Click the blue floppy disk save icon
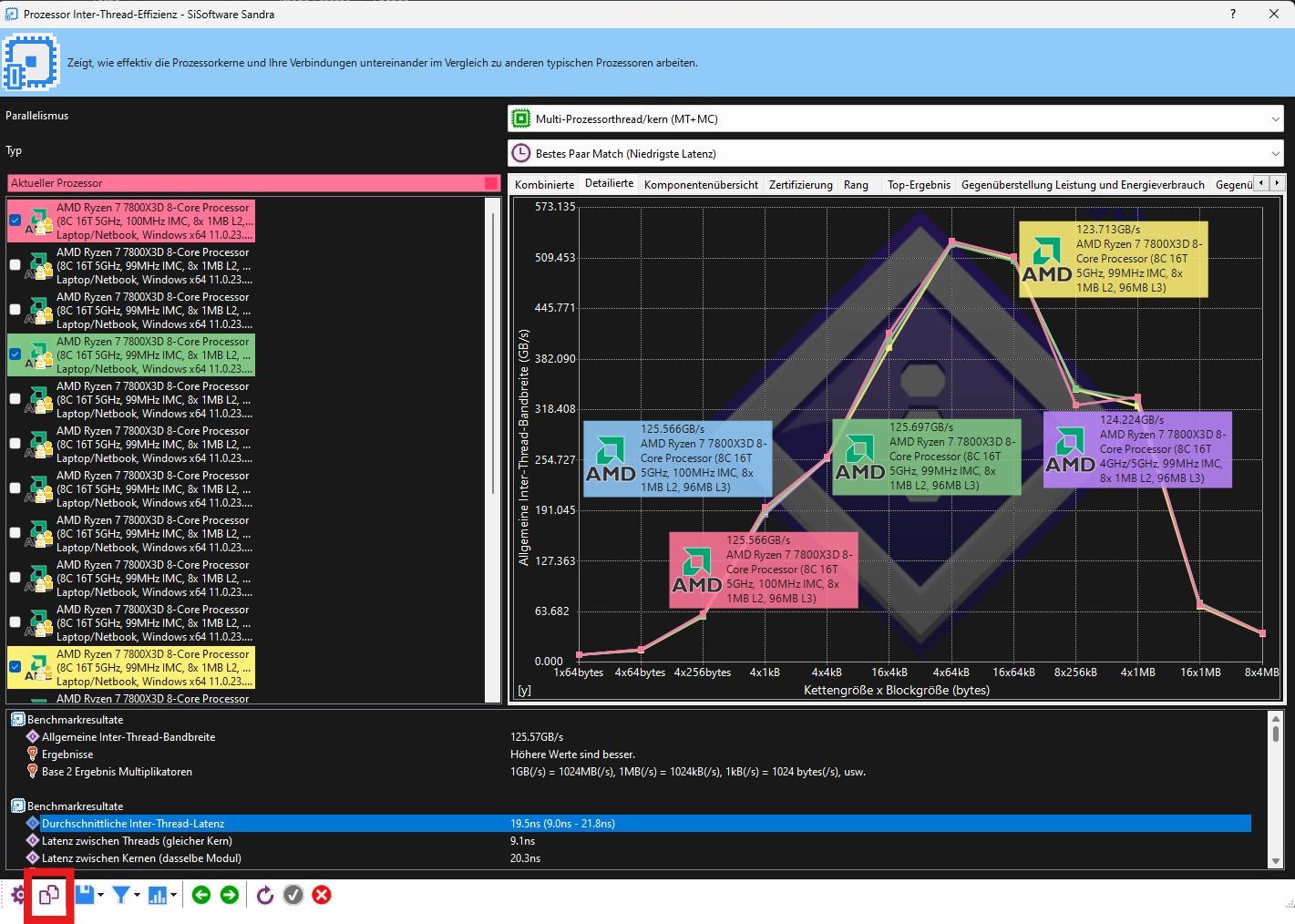Viewport: 1295px width, 924px height. pyautogui.click(x=85, y=895)
